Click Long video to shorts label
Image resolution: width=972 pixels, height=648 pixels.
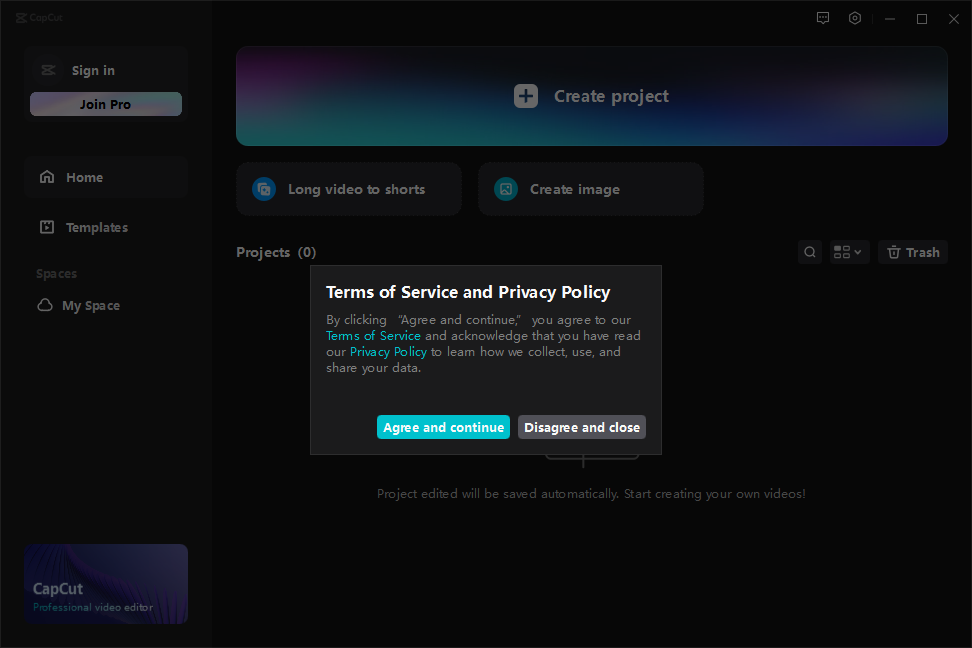356,189
